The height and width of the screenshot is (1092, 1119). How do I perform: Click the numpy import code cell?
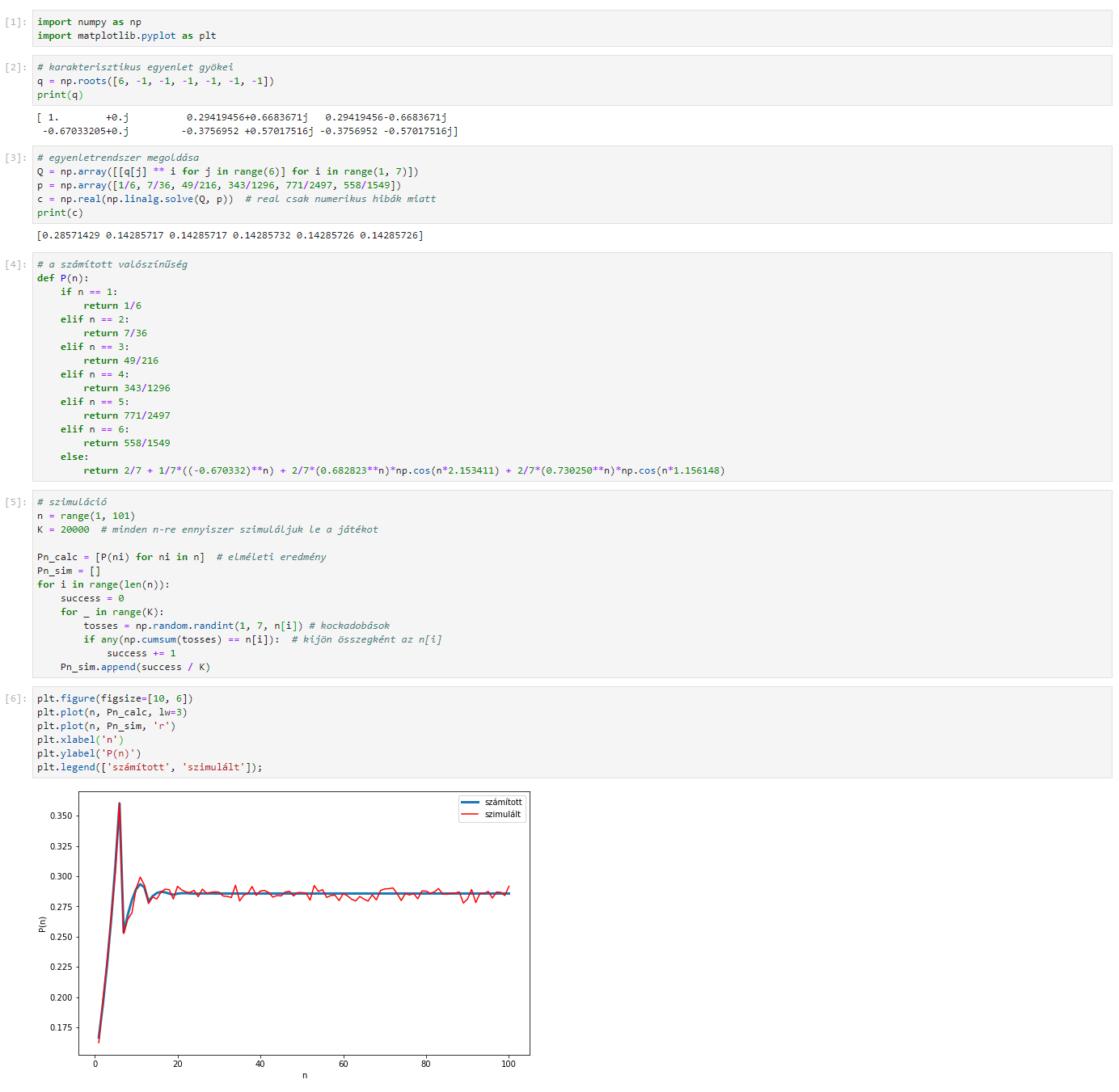point(572,28)
